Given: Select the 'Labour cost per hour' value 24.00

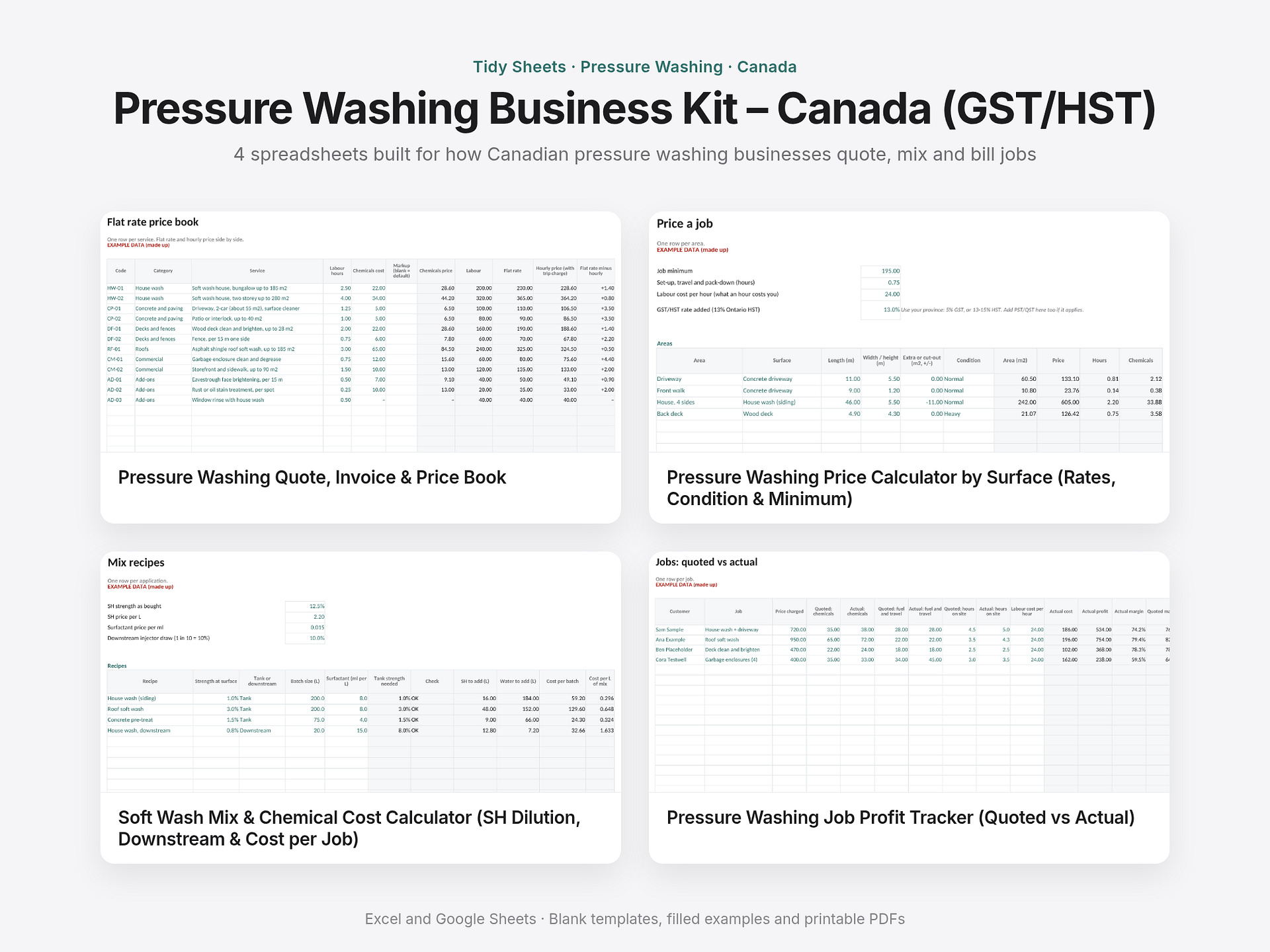Looking at the screenshot, I should pos(880,294).
